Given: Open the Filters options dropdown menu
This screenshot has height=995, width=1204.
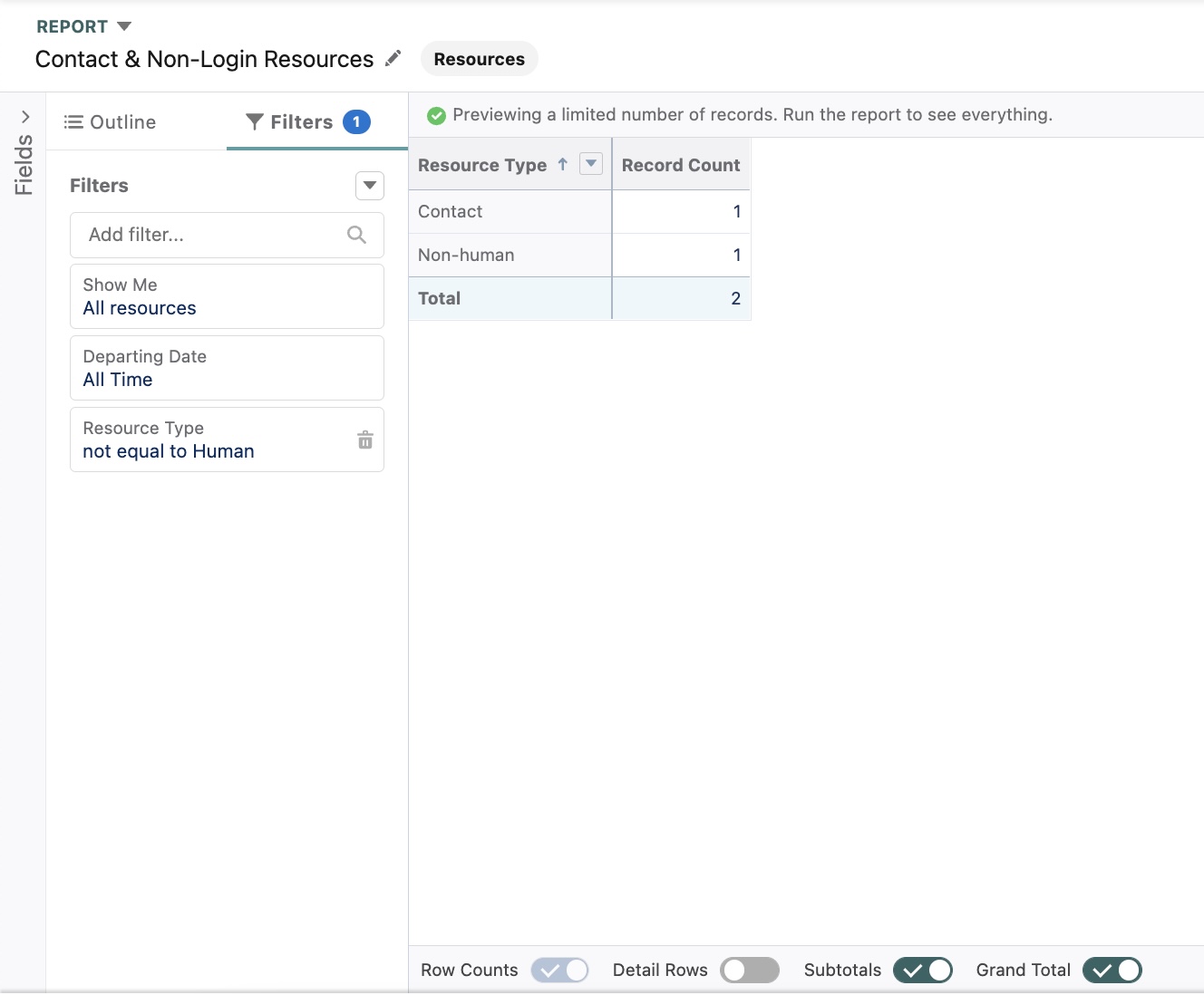Looking at the screenshot, I should [x=370, y=186].
